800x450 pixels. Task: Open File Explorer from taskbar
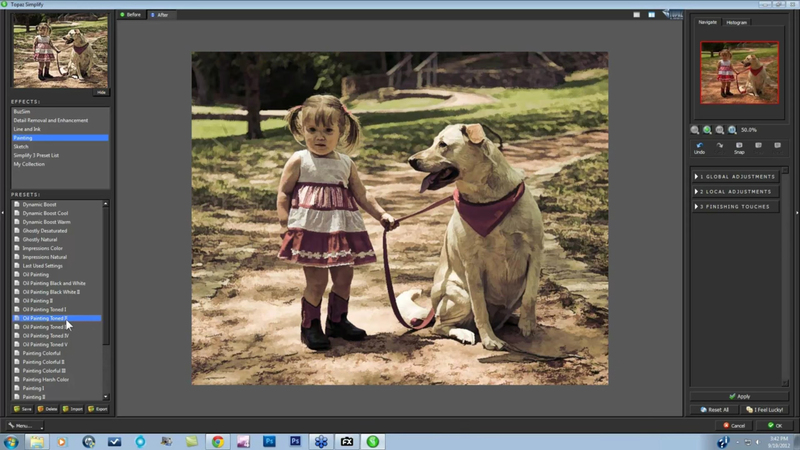[37, 441]
